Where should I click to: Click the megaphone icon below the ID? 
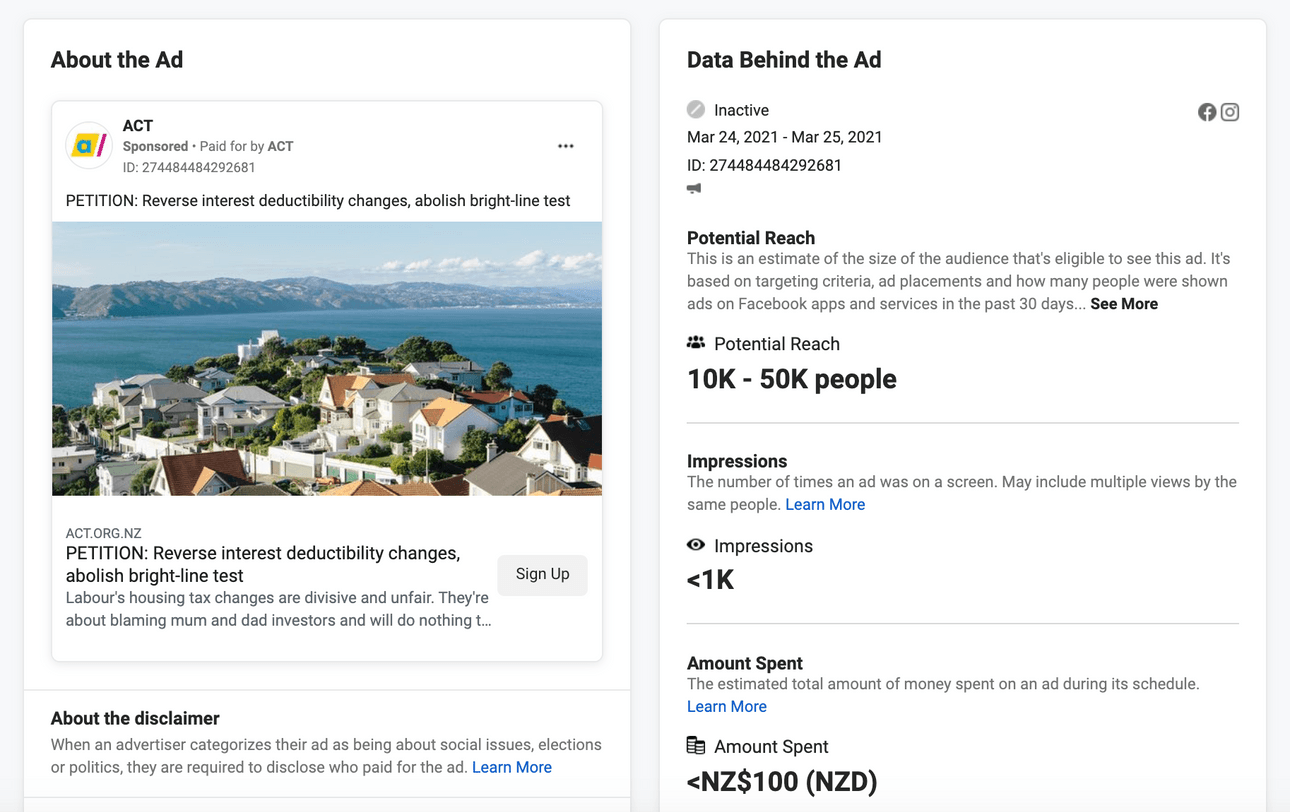pos(694,188)
